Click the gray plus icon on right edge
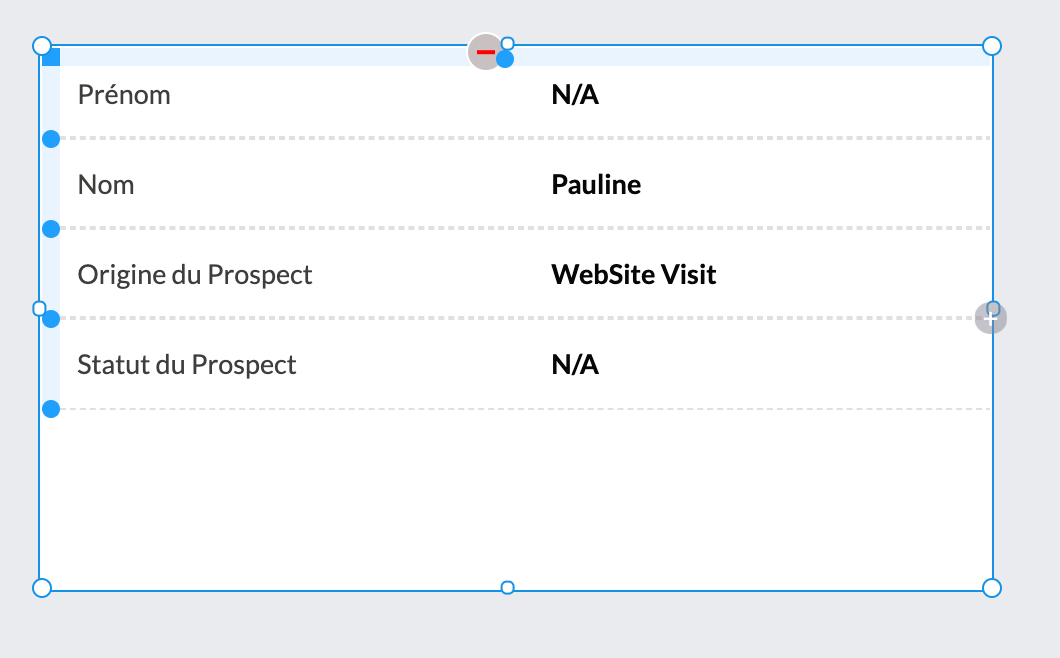Screen dimensions: 1060x658 point(990,319)
